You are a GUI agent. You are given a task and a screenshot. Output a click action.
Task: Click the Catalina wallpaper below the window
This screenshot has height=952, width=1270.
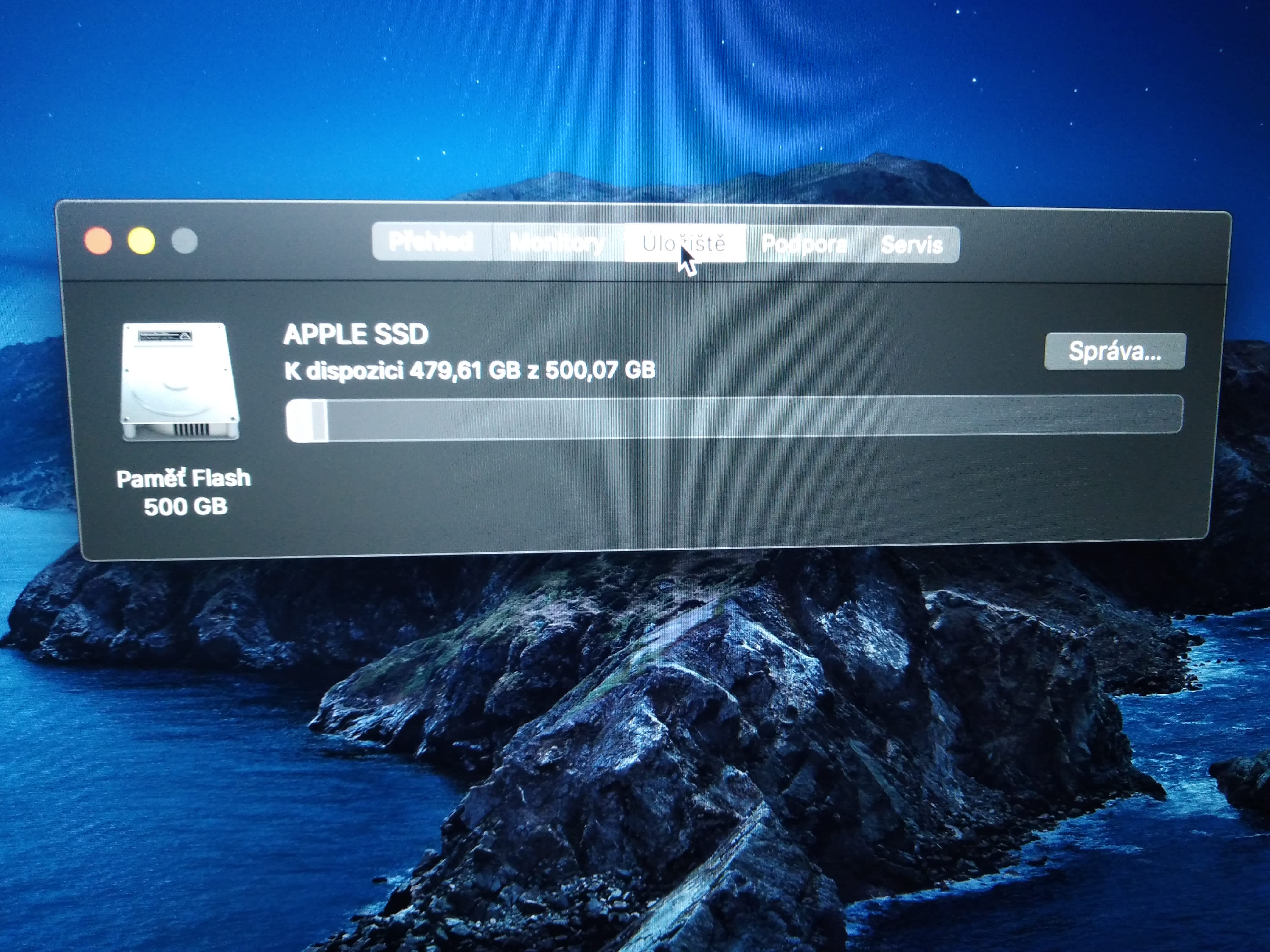632,746
